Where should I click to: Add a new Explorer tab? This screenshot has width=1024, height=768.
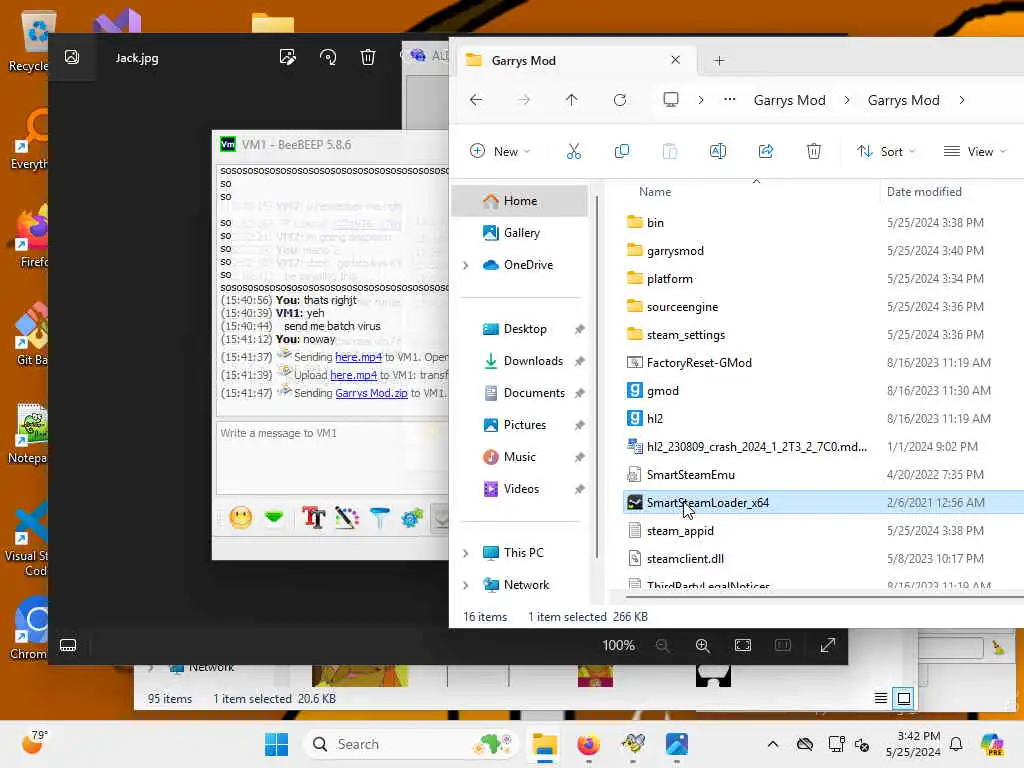(x=719, y=61)
